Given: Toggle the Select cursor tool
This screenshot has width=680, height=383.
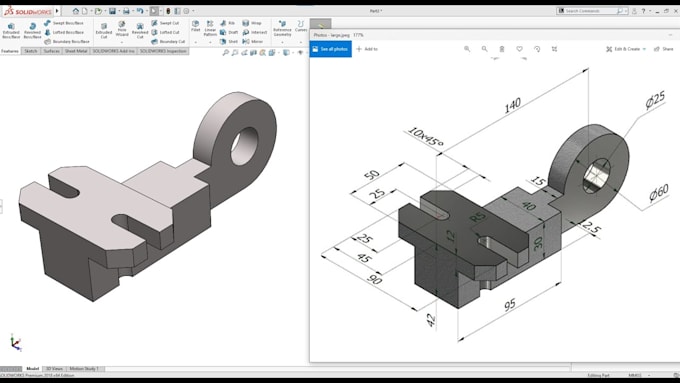Looking at the screenshot, I should [154, 11].
